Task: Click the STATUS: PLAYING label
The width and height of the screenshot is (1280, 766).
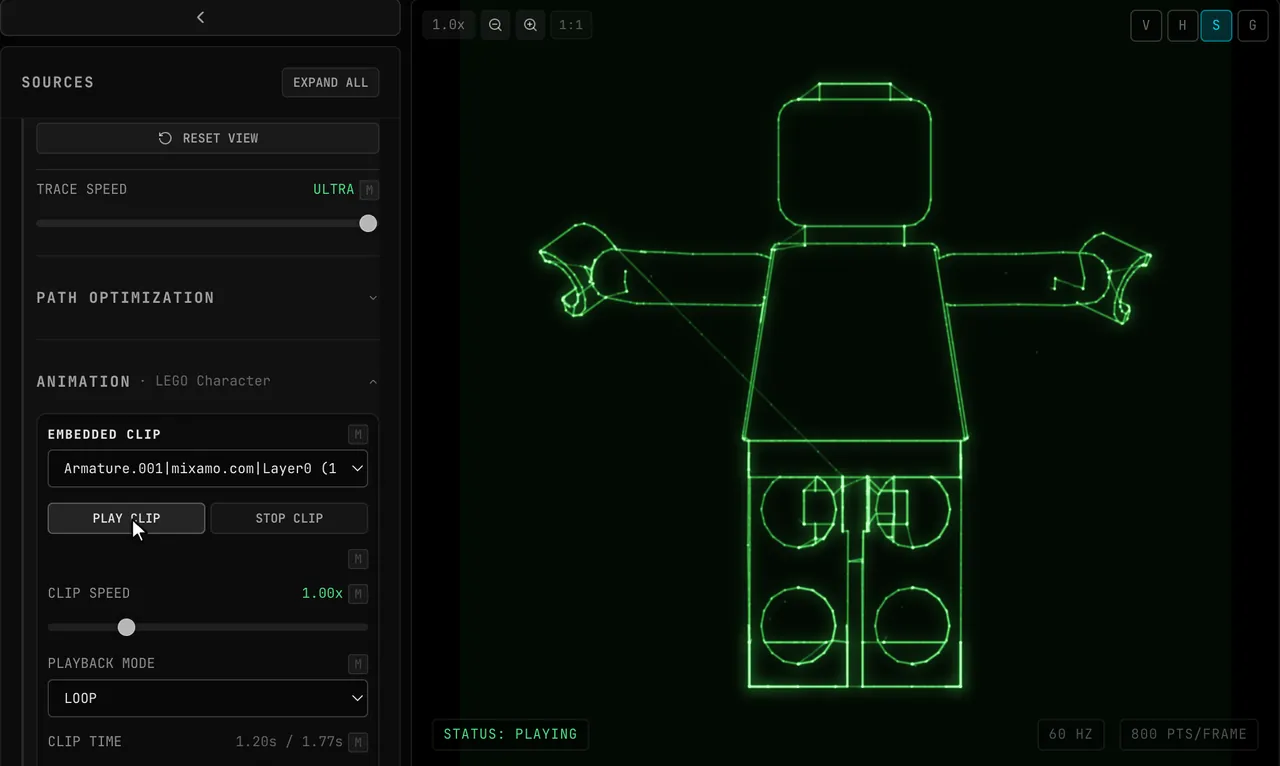Action: pos(511,734)
